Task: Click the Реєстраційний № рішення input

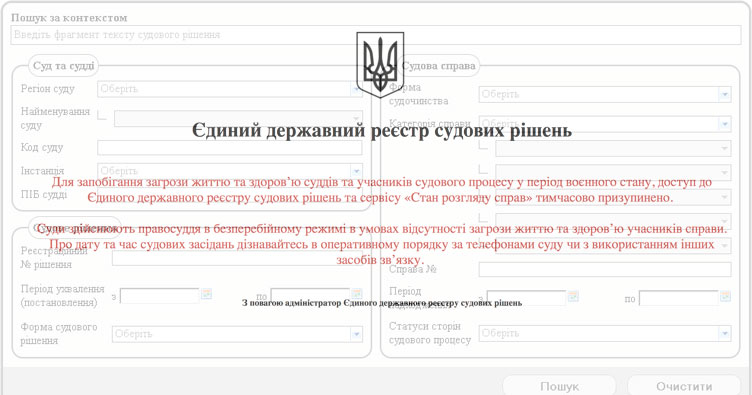Action: 237,258
